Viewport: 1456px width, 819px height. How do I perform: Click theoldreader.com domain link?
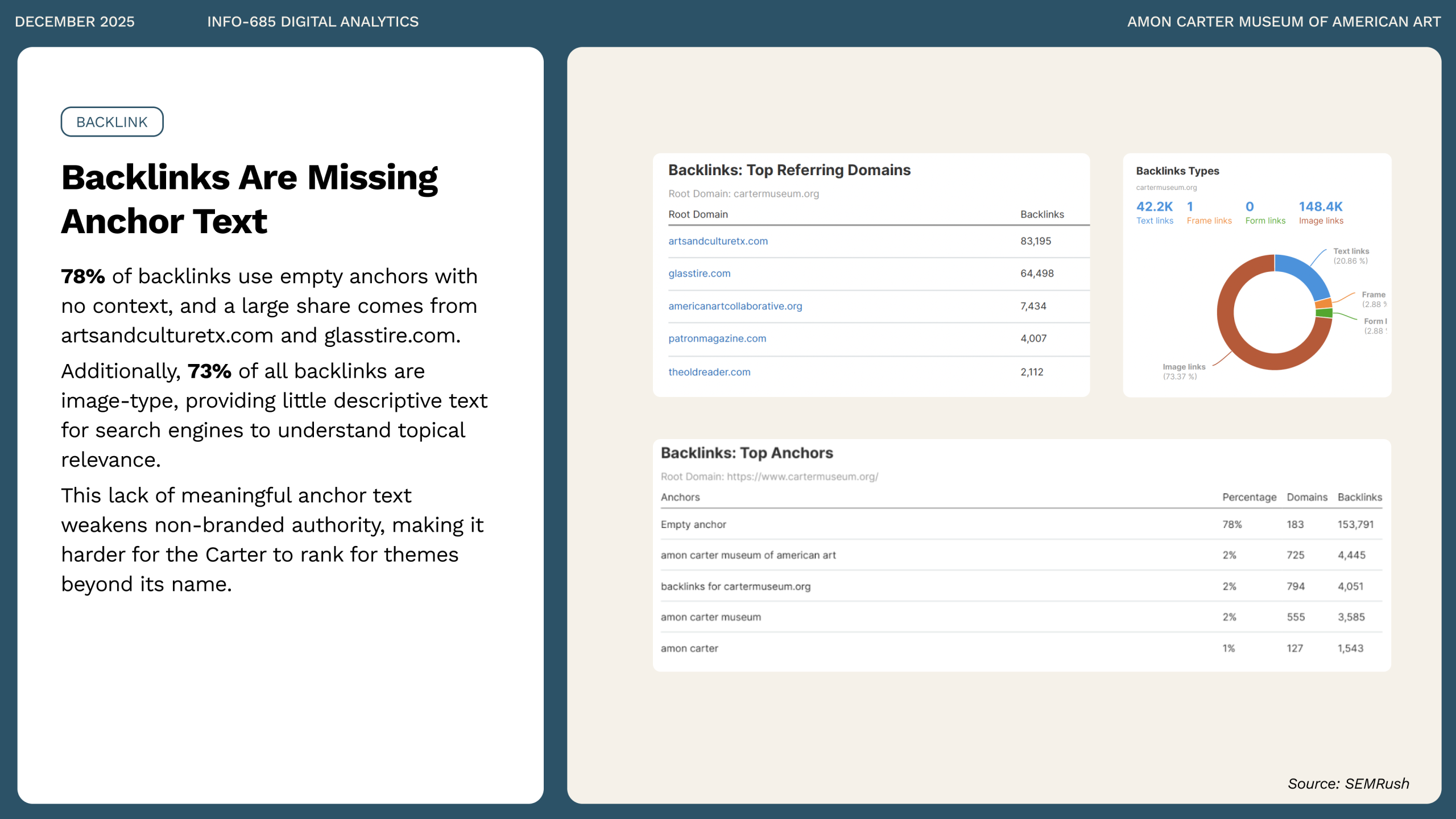coord(709,372)
